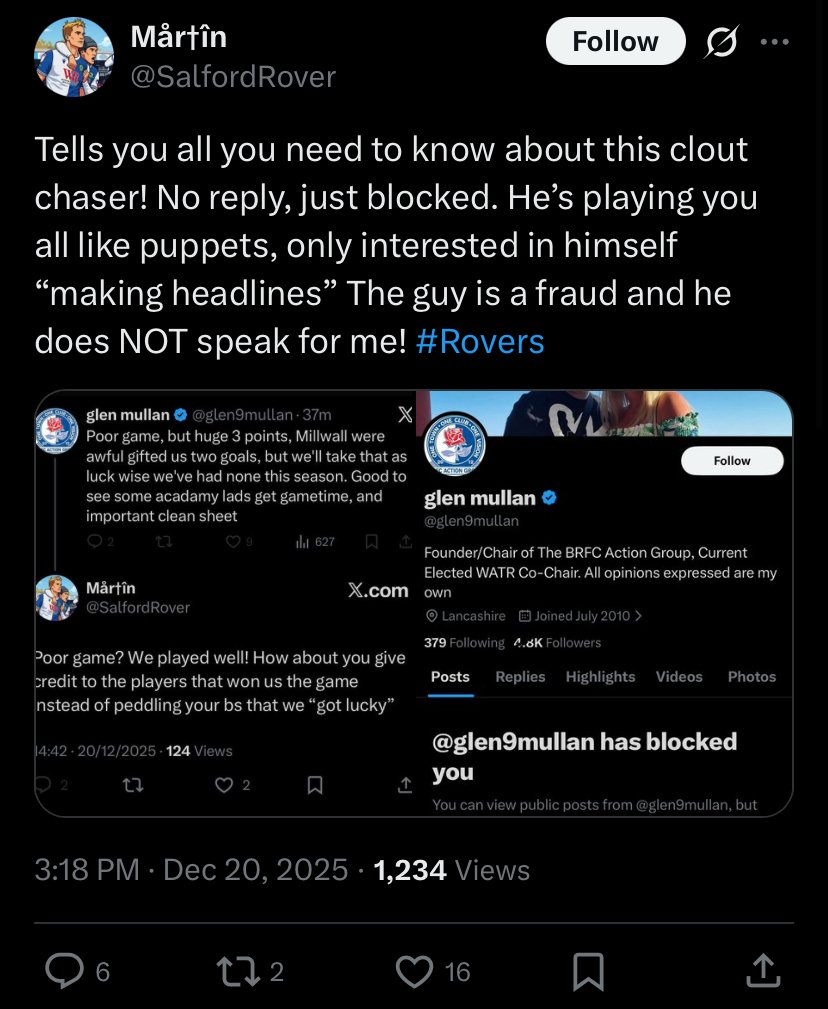Follow the @SalfordRover account
This screenshot has height=1009, width=828.
tap(615, 41)
